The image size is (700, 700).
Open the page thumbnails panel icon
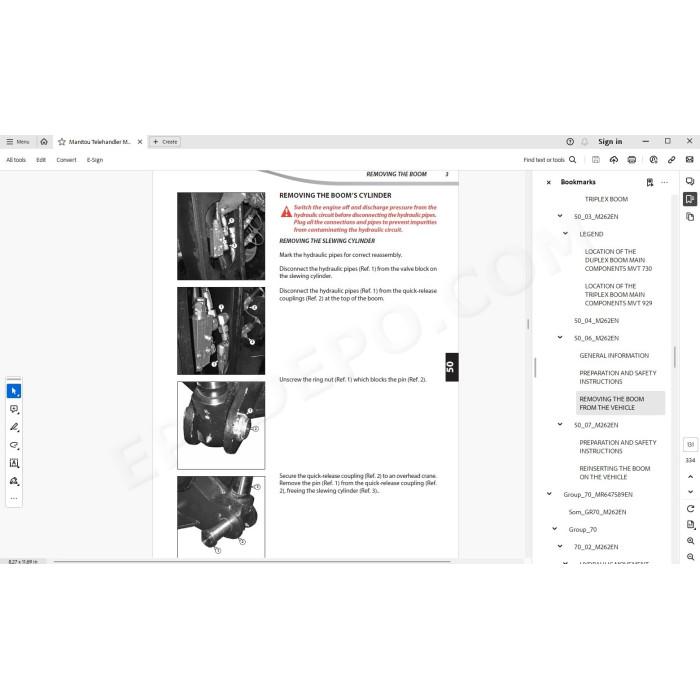tap(690, 217)
